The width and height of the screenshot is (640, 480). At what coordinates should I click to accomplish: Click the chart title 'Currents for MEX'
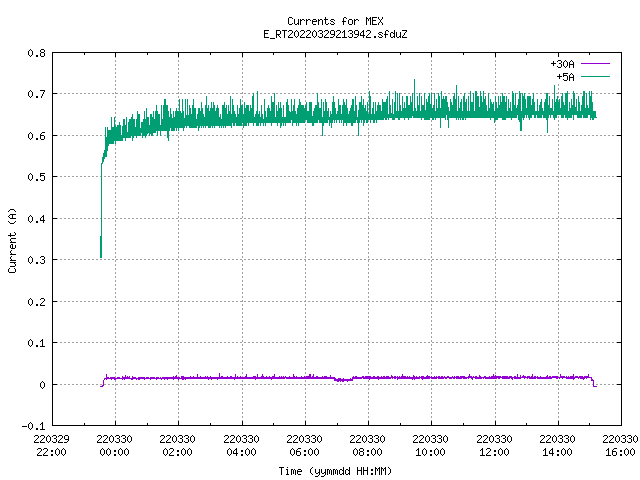[335, 21]
